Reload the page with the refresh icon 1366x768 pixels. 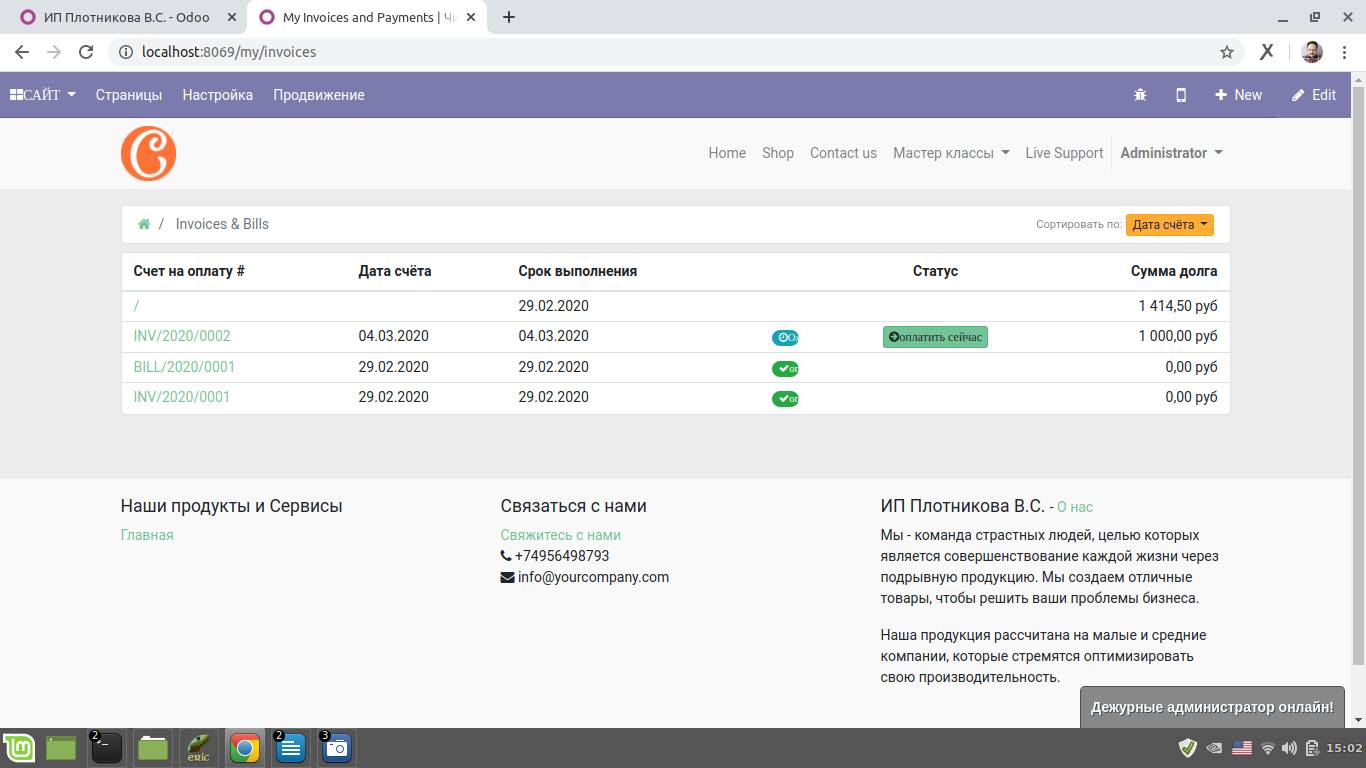click(x=86, y=52)
